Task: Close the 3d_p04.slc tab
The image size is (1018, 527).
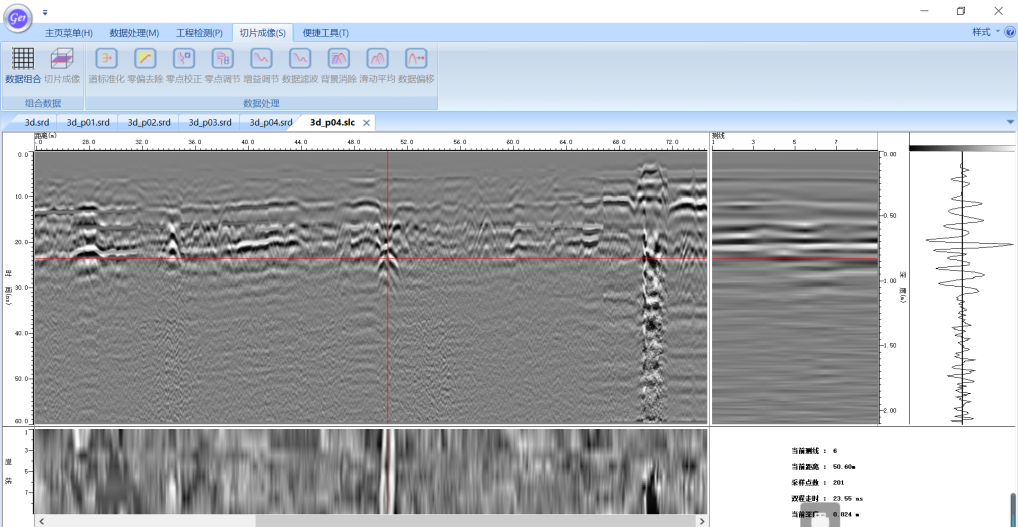Action: point(367,122)
